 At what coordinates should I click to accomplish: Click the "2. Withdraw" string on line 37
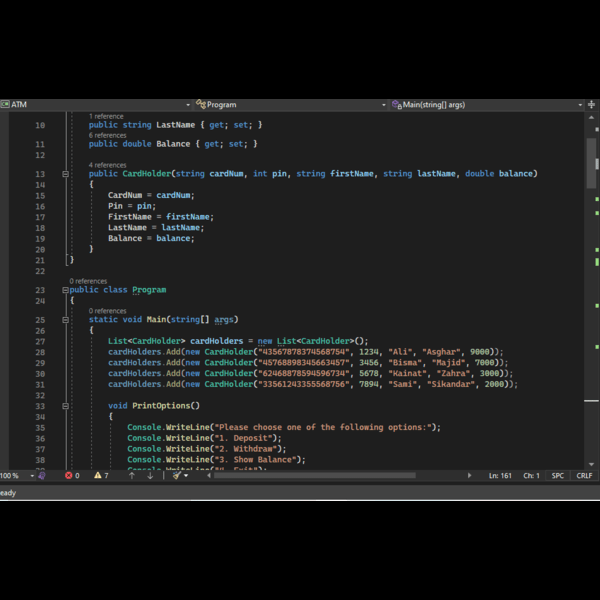click(248, 449)
